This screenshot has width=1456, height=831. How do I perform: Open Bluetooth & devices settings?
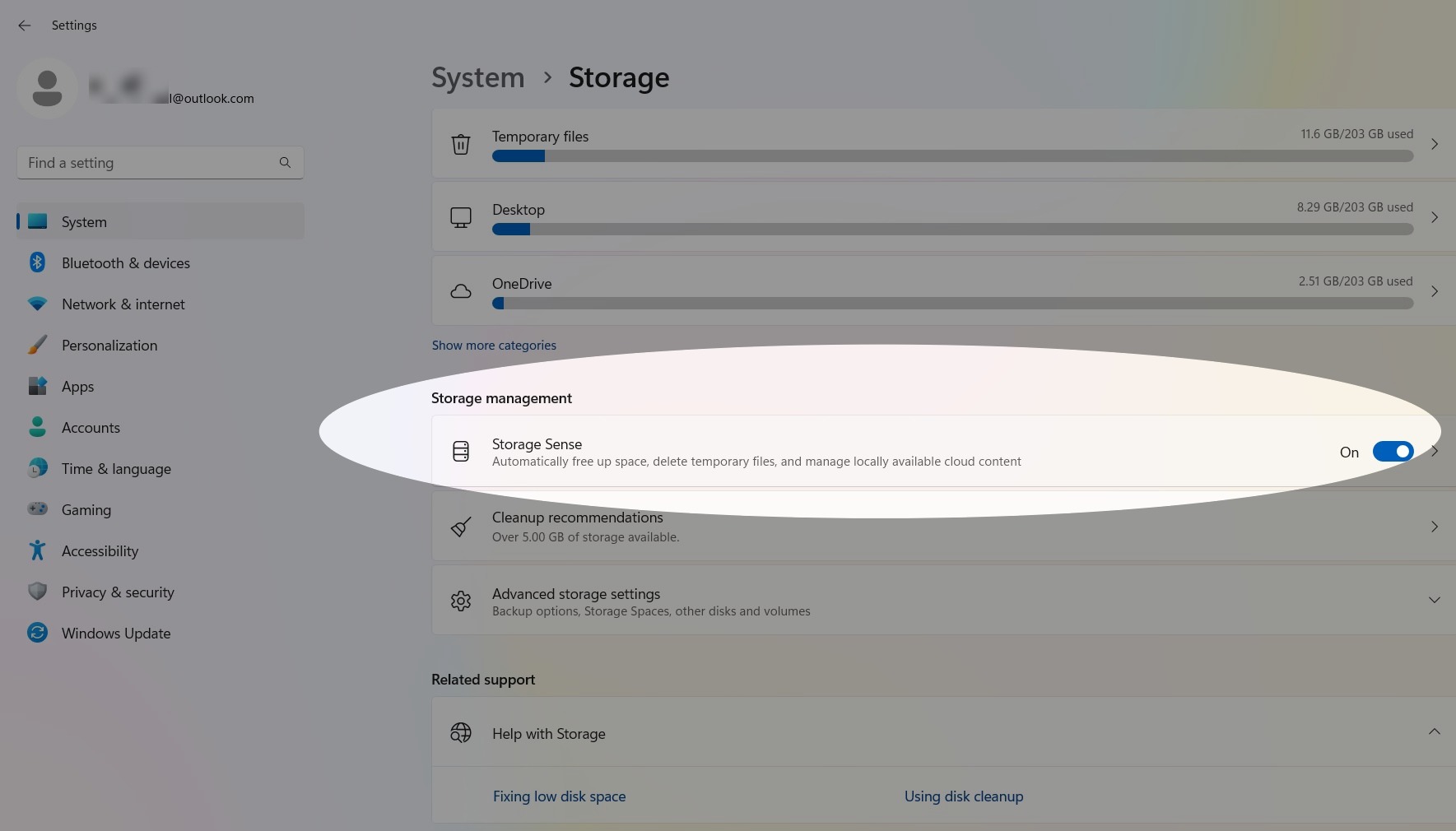pos(38,262)
